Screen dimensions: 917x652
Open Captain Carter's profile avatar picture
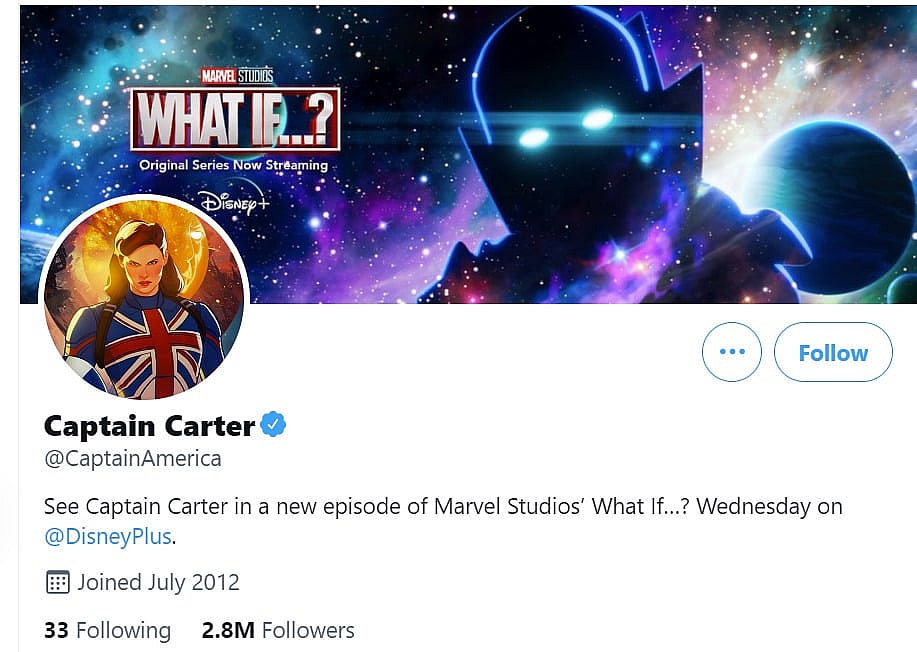pyautogui.click(x=141, y=298)
